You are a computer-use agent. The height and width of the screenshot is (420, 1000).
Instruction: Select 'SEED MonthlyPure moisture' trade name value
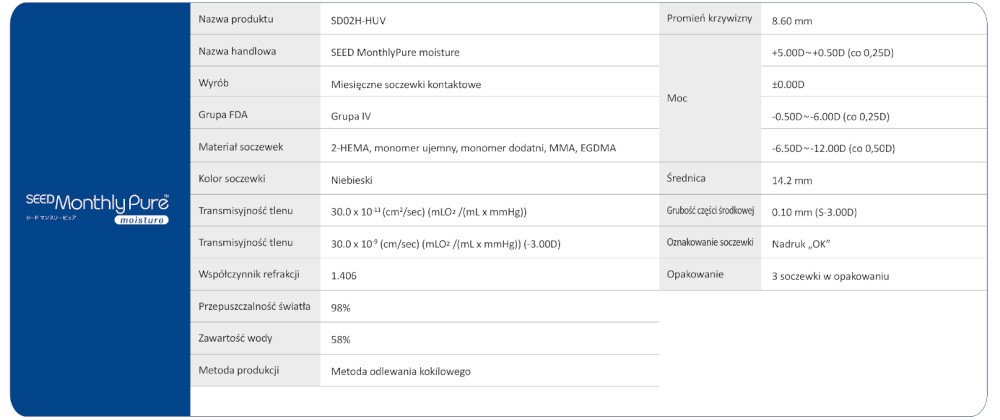[395, 53]
